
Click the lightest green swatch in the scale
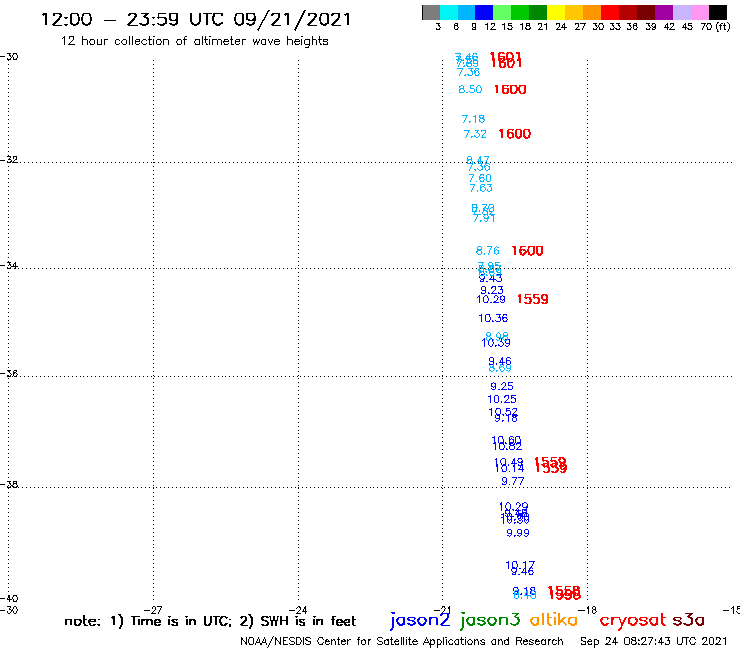(x=502, y=12)
